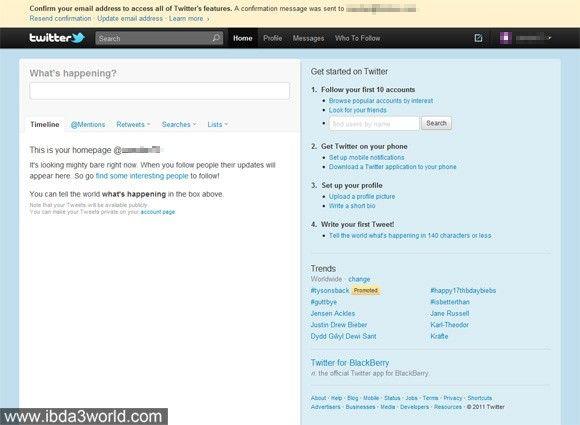Open the #guttbye trend
580x425 pixels.
[324, 302]
